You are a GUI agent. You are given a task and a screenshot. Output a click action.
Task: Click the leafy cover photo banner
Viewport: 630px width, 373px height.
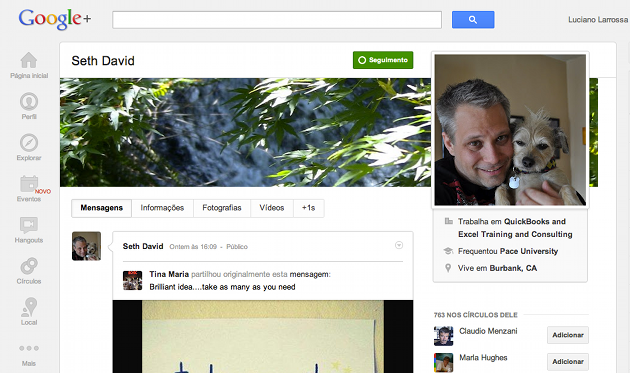(x=245, y=132)
